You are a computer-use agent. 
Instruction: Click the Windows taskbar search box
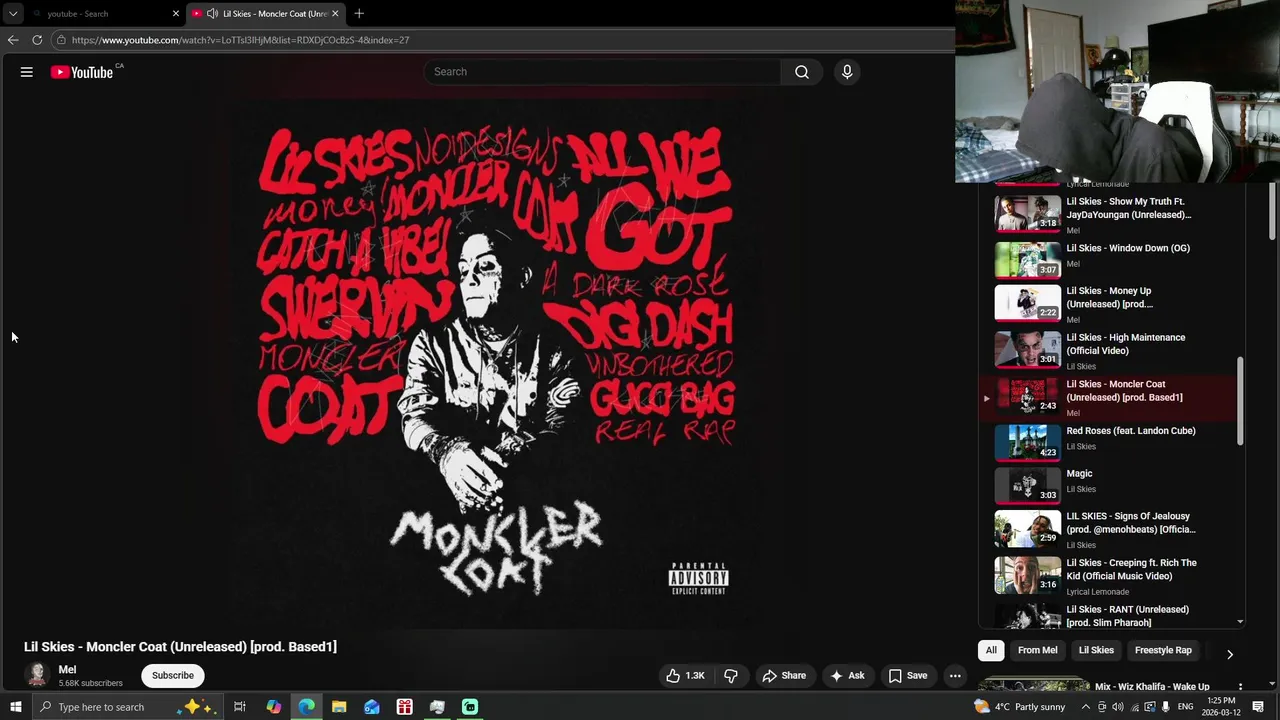127,707
